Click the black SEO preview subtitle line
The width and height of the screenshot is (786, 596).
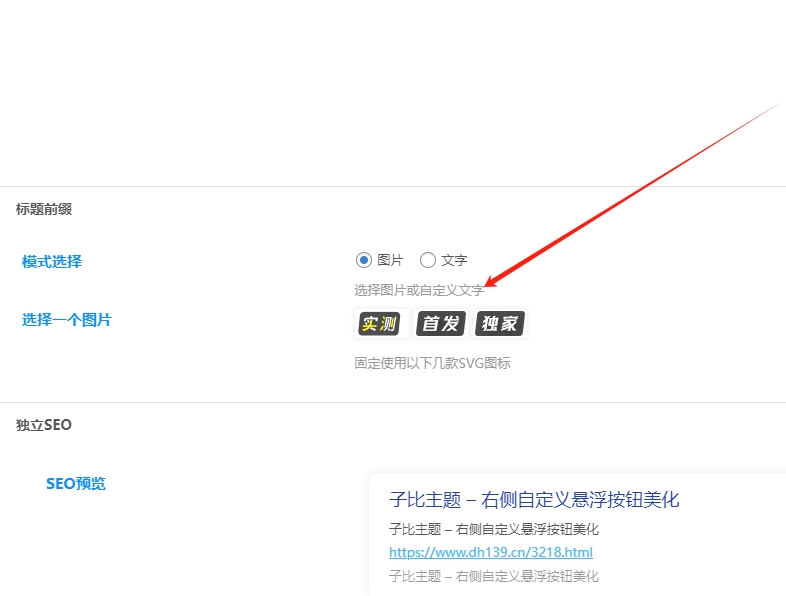click(494, 529)
